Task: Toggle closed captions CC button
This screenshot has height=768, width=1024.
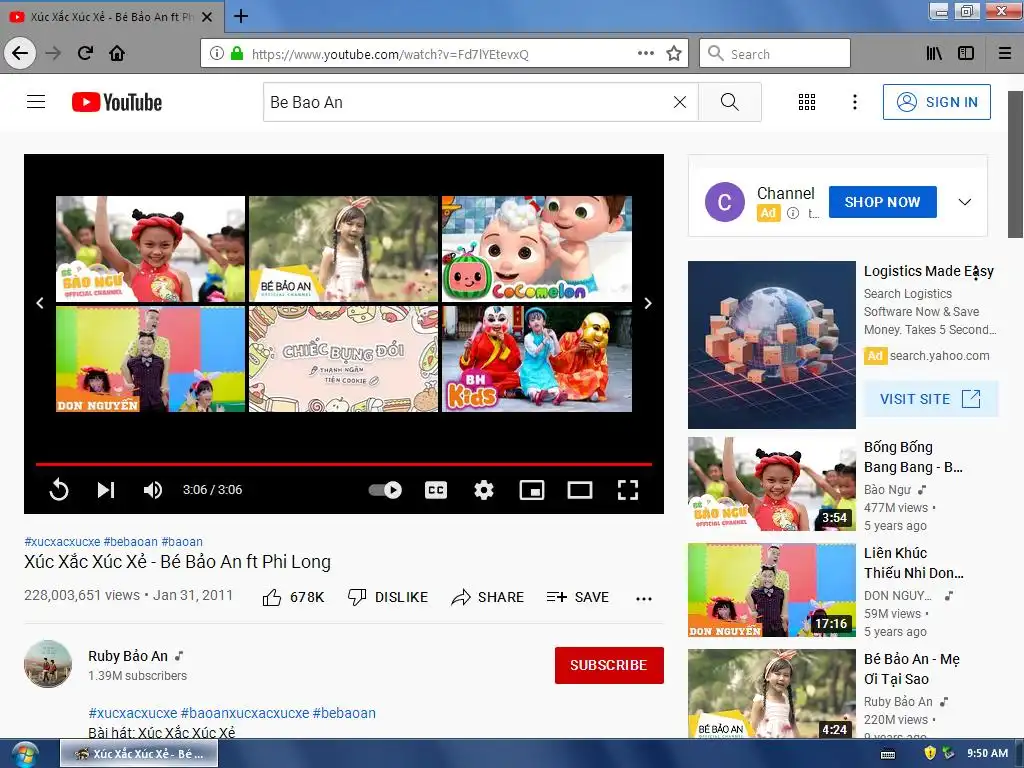Action: click(x=436, y=490)
